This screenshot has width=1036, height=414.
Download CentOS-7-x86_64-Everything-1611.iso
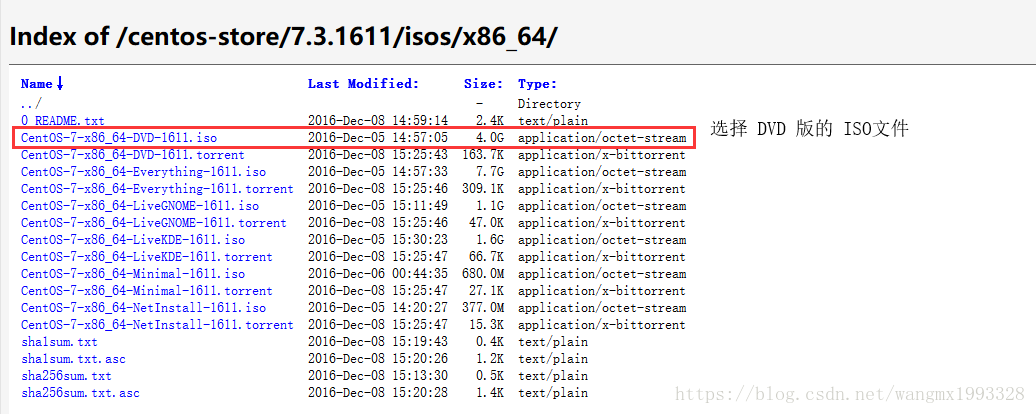point(143,172)
